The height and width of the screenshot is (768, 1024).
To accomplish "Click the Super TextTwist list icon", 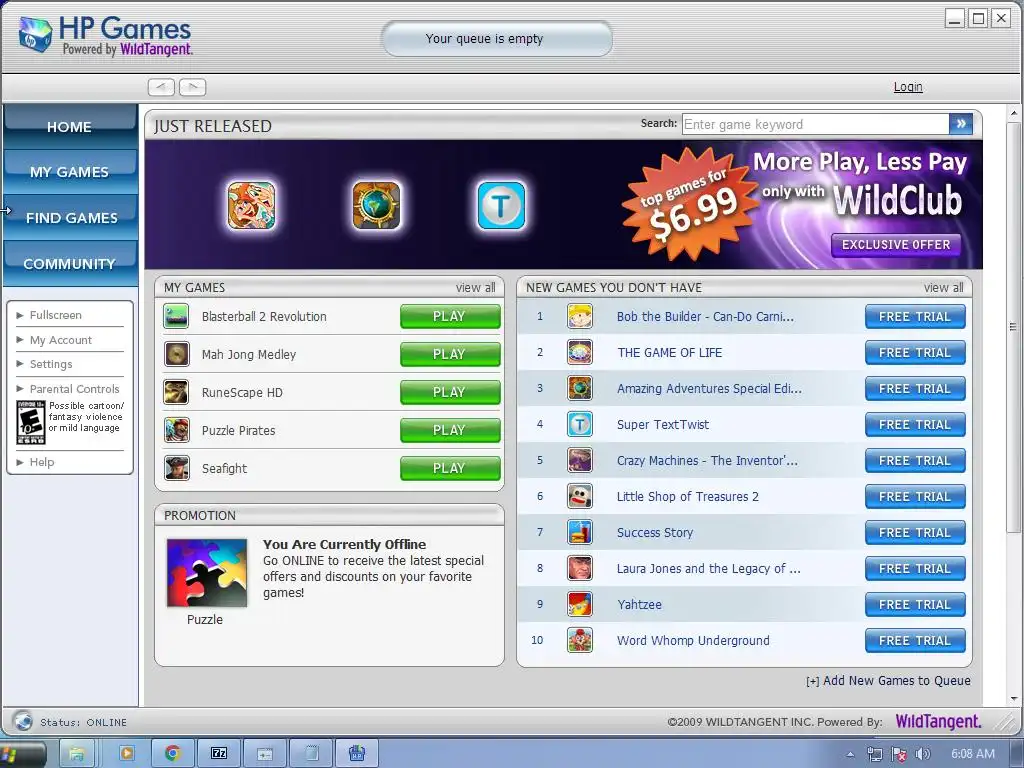I will point(580,424).
